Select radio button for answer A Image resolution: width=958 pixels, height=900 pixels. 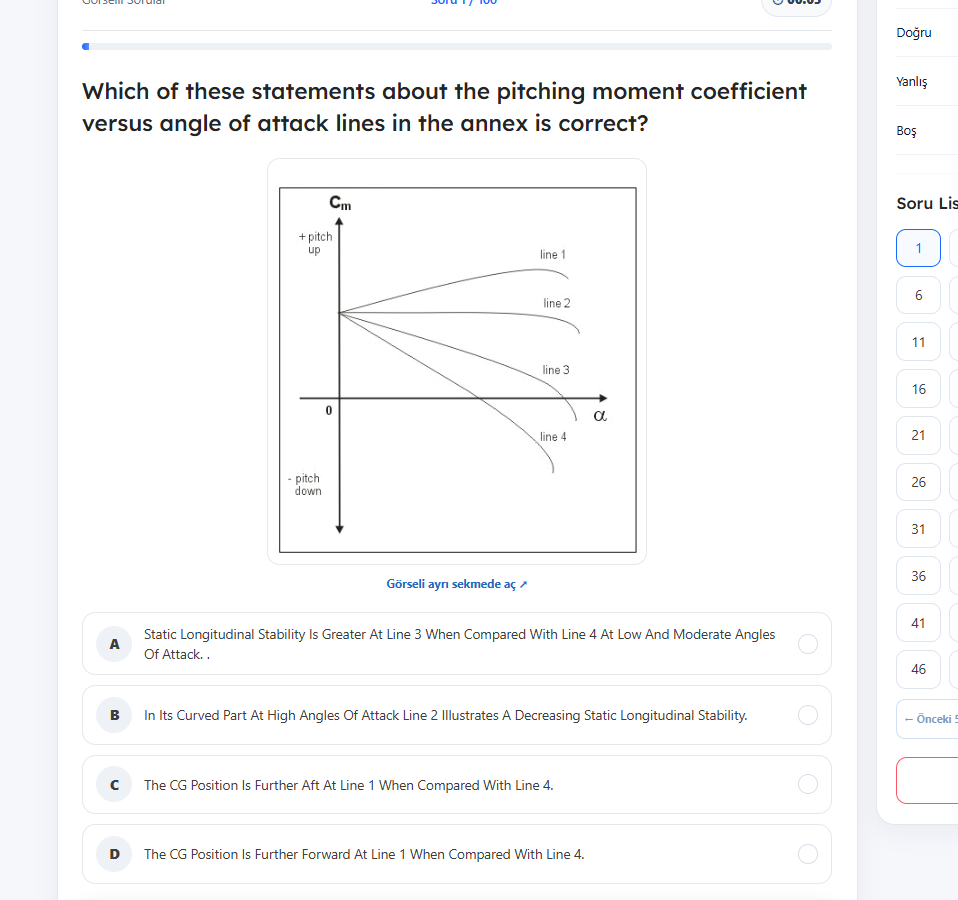coord(808,644)
